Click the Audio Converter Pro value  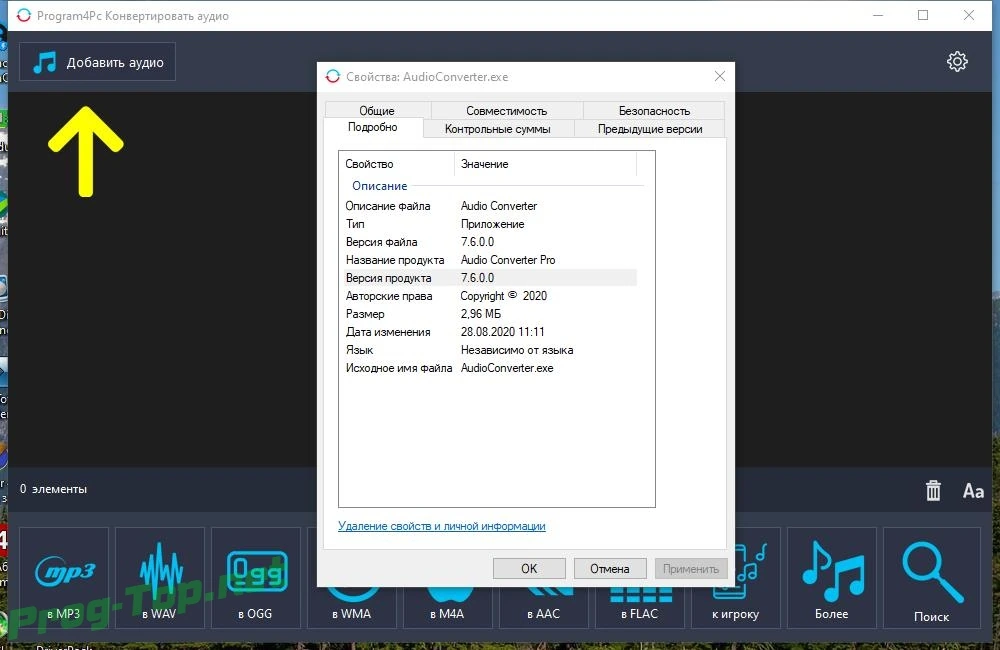508,260
